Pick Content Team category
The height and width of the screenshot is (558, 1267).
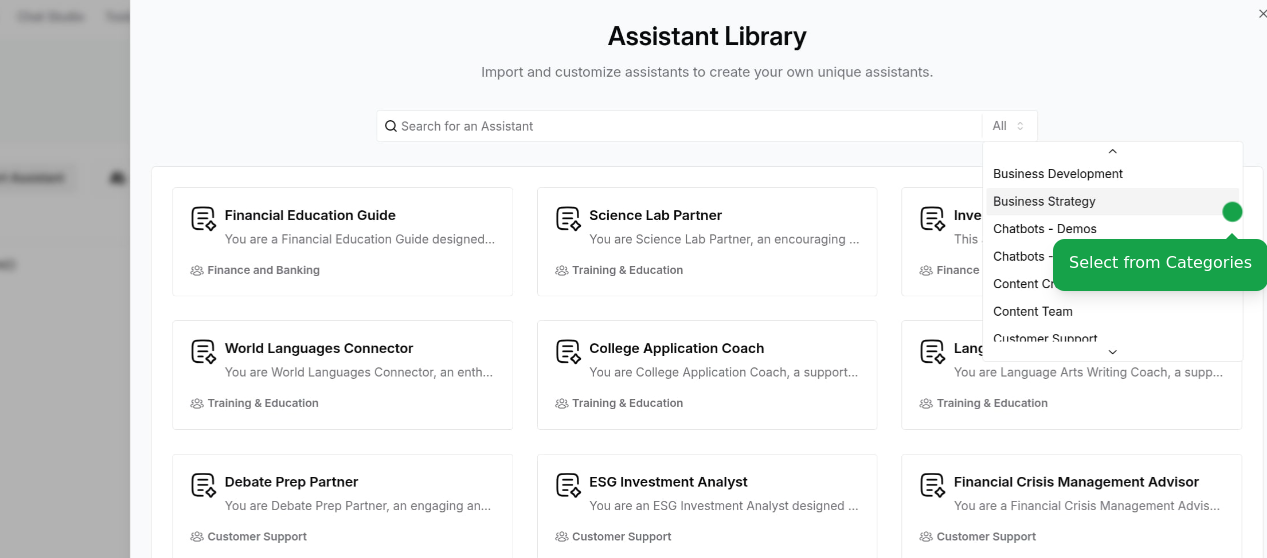pyautogui.click(x=1112, y=311)
